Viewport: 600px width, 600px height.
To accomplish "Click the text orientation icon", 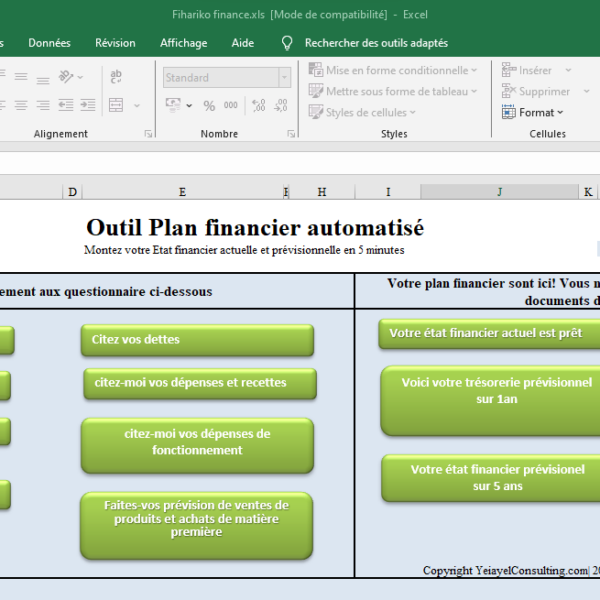I will coord(66,77).
